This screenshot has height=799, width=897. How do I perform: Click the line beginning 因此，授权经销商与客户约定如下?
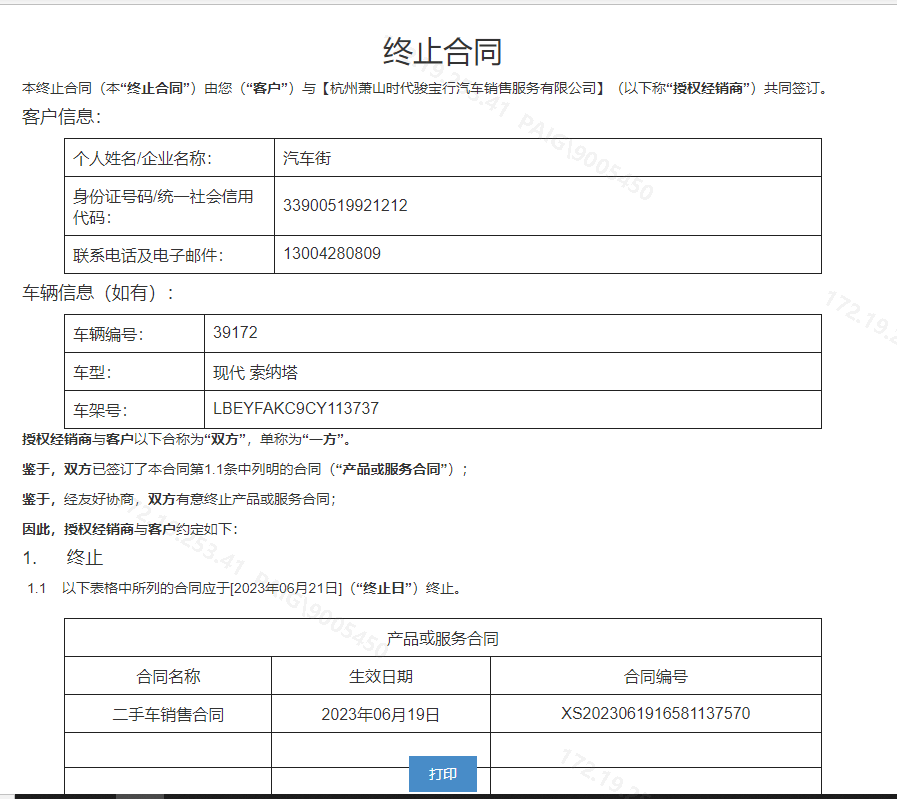pos(130,529)
